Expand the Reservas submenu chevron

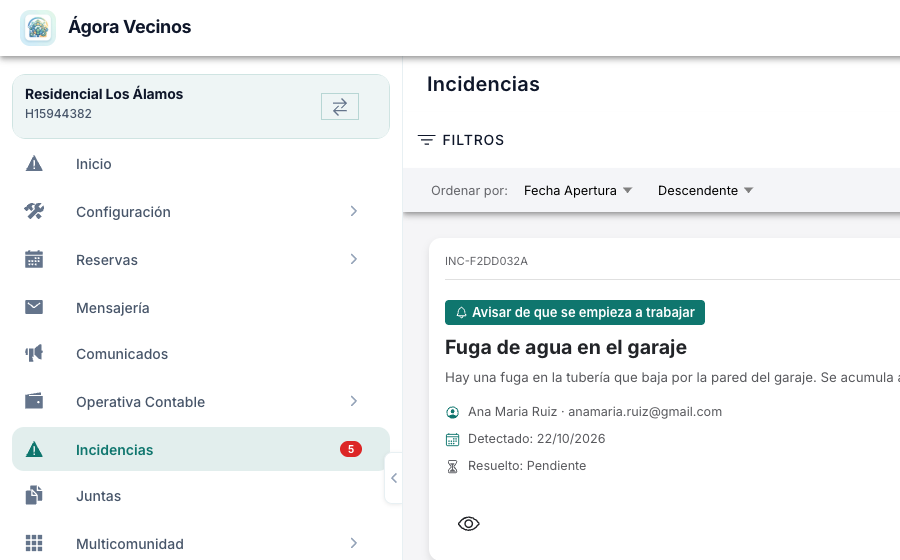coord(354,259)
